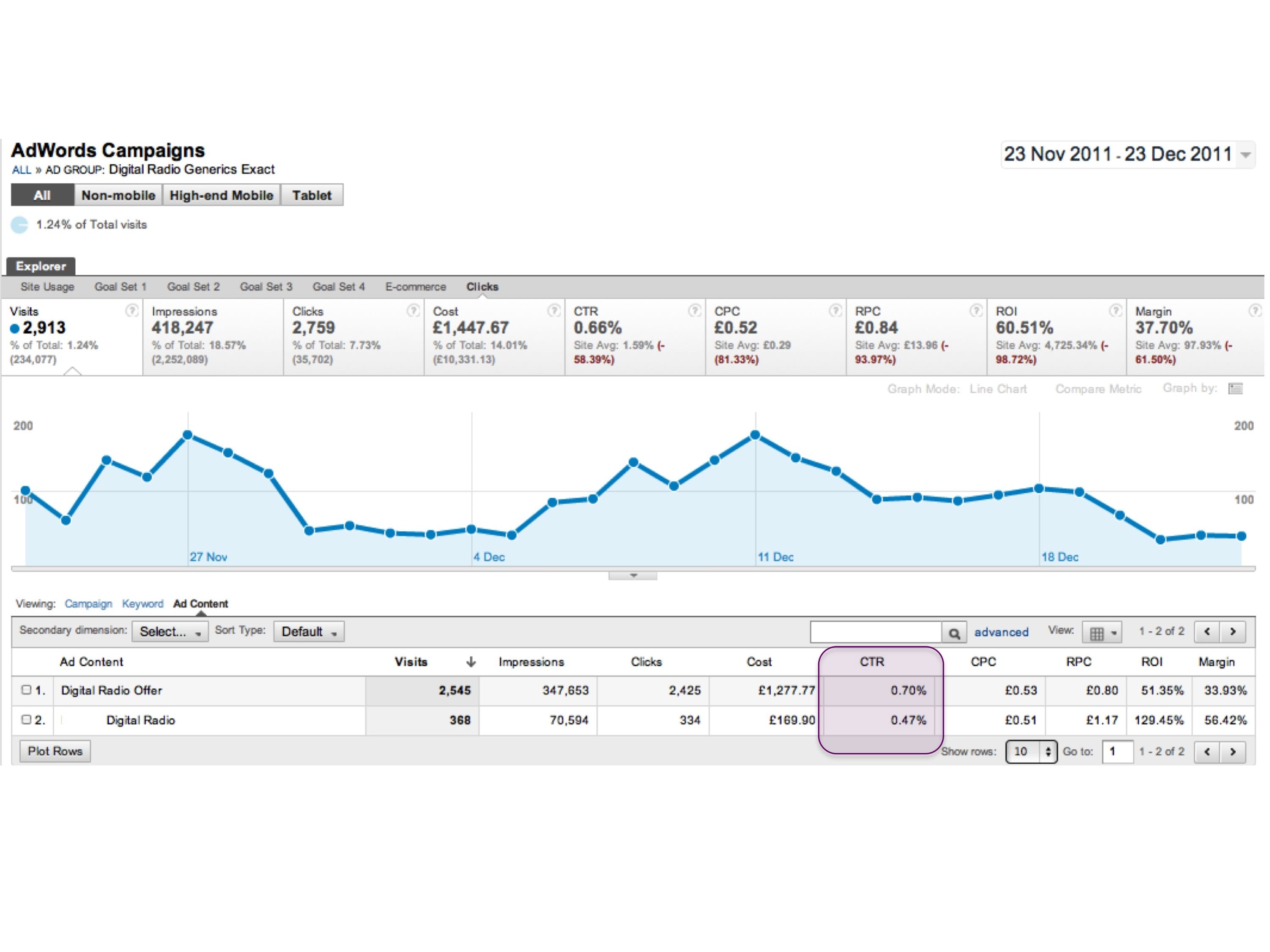Go to previous page via bottom arrow
The height and width of the screenshot is (952, 1270).
click(1207, 752)
